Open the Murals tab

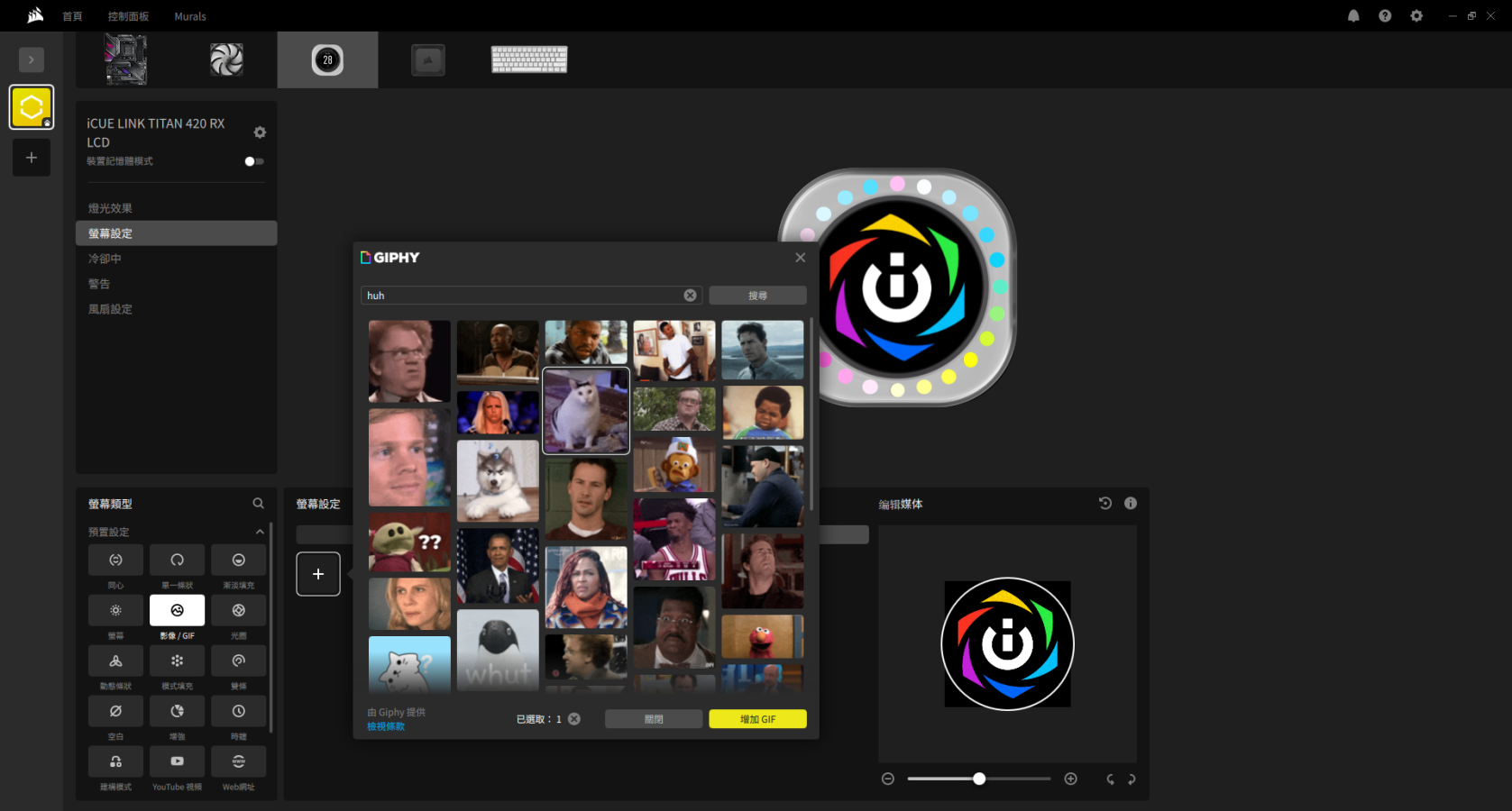pos(189,16)
